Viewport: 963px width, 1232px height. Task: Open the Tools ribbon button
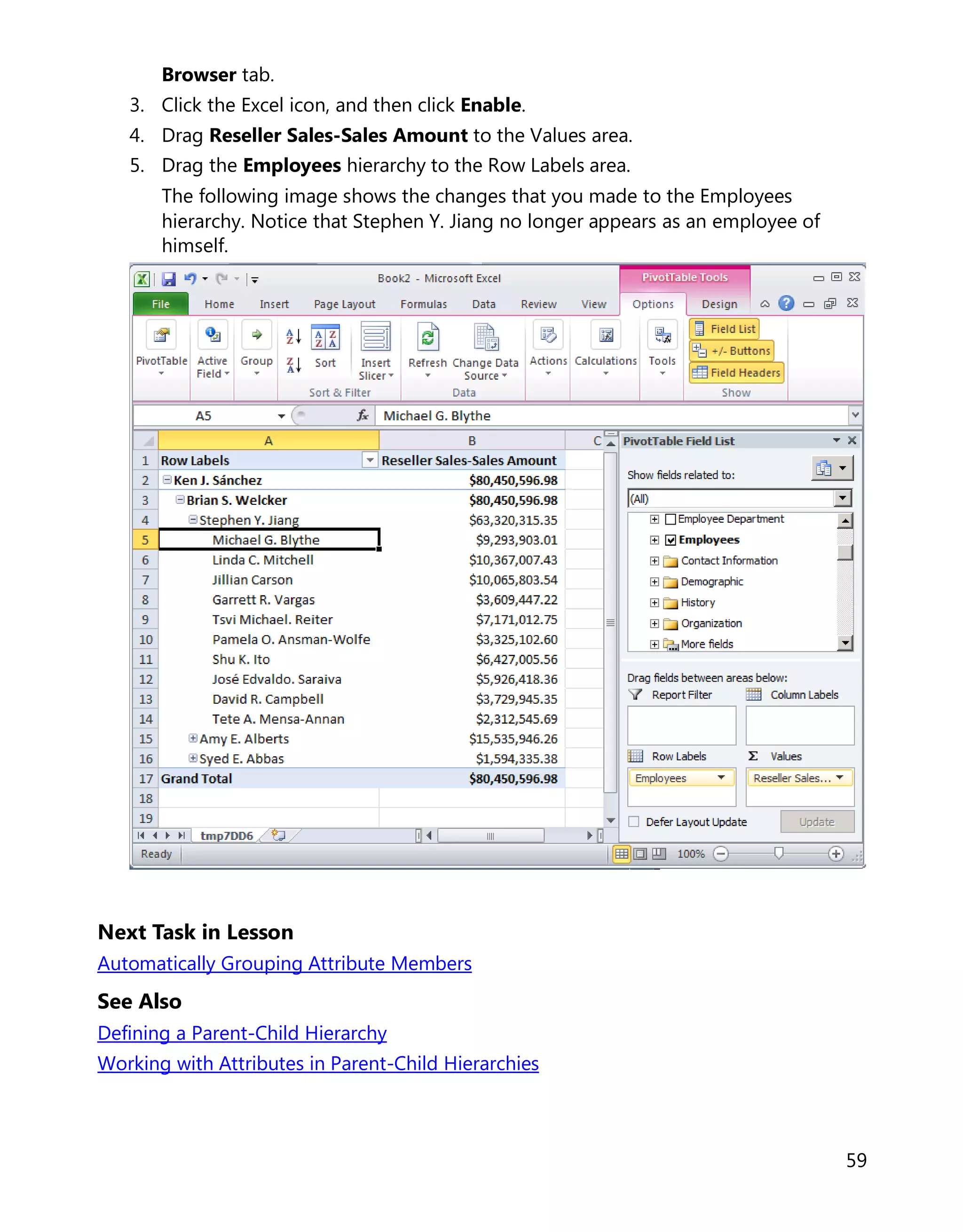coord(663,349)
